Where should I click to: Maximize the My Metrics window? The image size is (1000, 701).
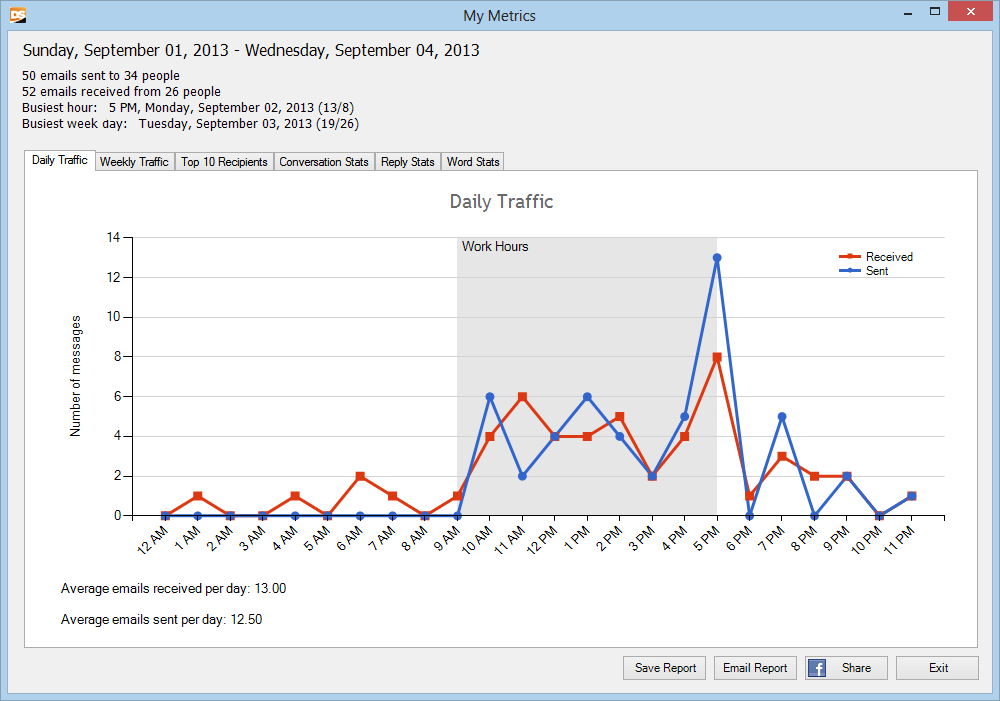pyautogui.click(x=935, y=13)
